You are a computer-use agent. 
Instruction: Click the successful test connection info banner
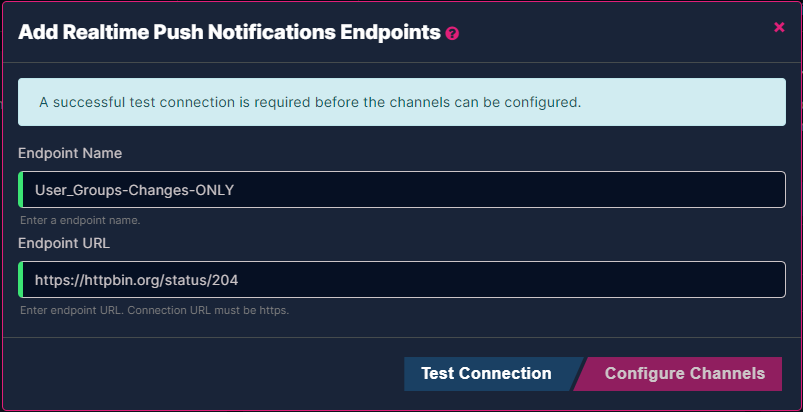(402, 102)
